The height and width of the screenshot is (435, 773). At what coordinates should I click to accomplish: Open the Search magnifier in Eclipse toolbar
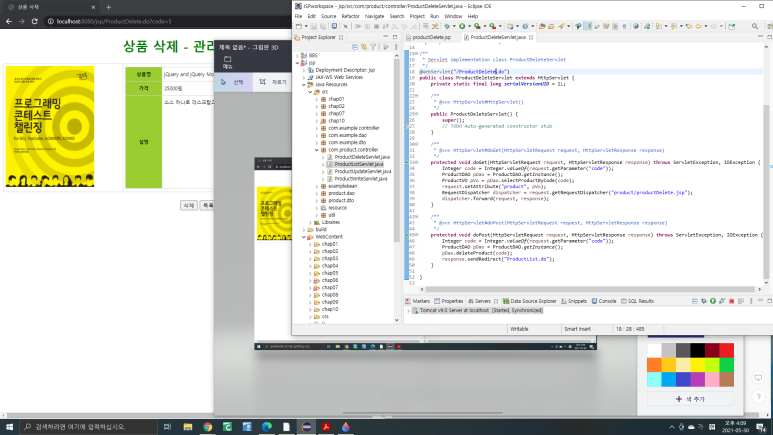click(x=755, y=26)
